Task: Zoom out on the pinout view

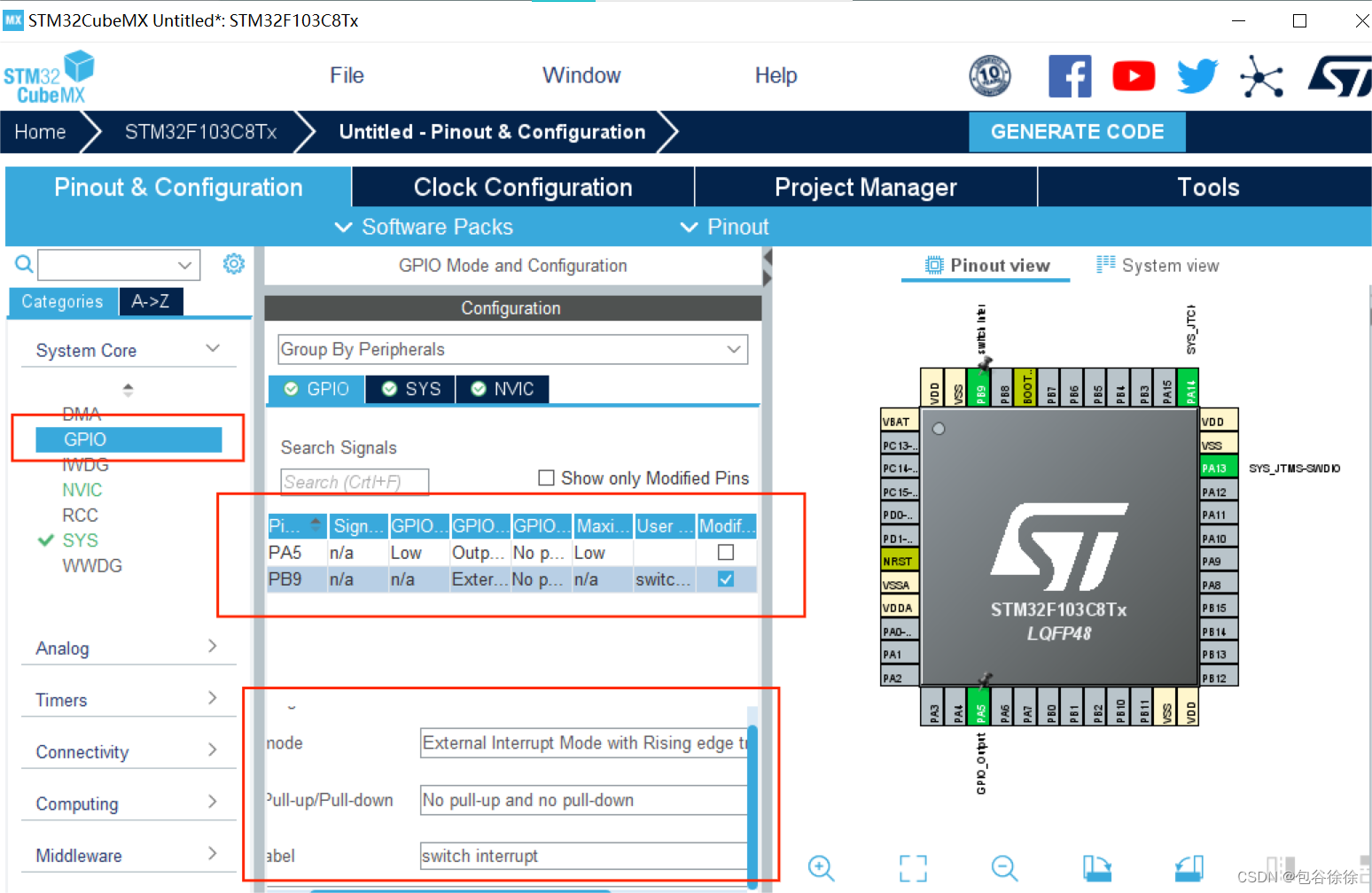Action: pyautogui.click(x=1004, y=868)
